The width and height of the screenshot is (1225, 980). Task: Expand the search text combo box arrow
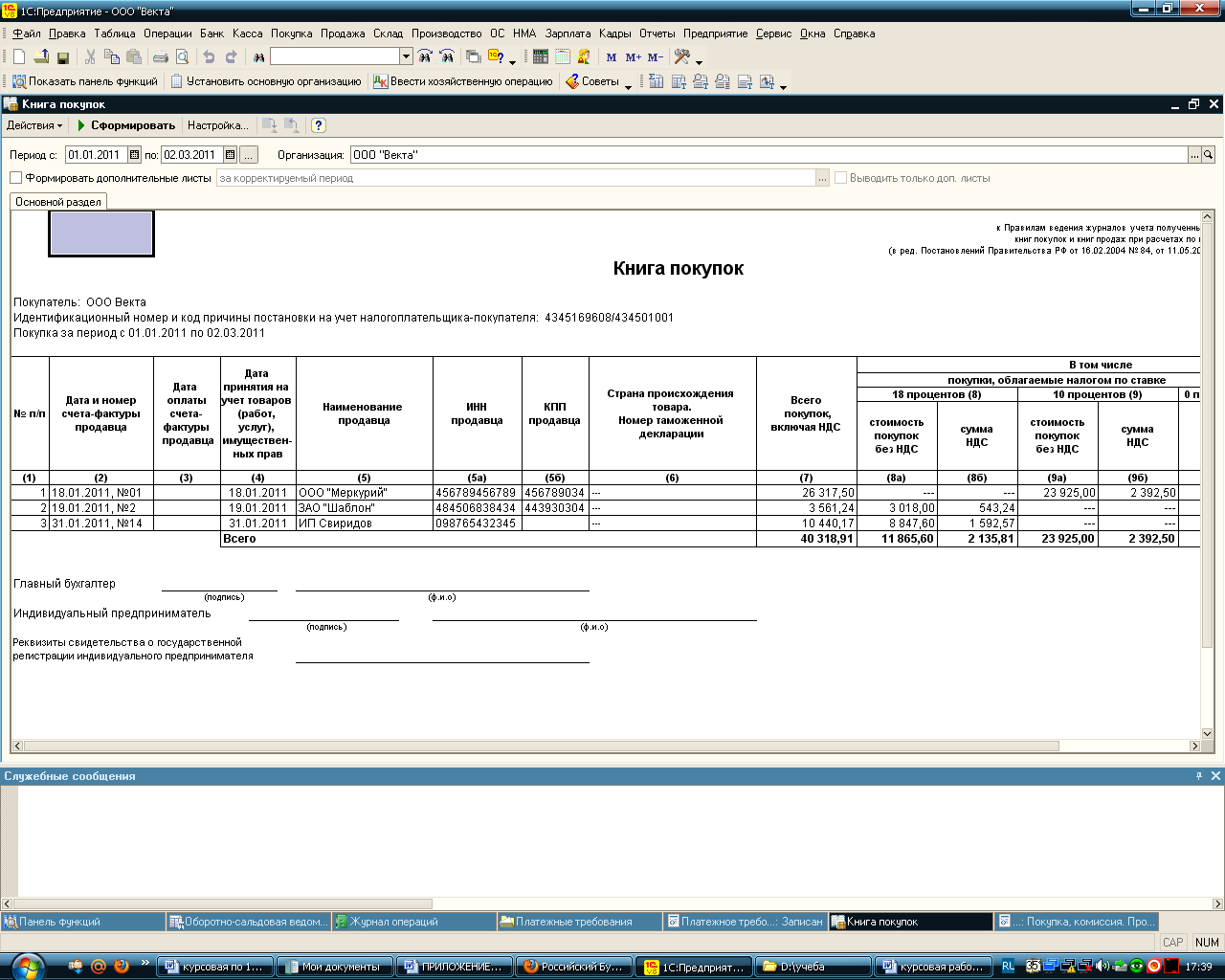tap(406, 57)
